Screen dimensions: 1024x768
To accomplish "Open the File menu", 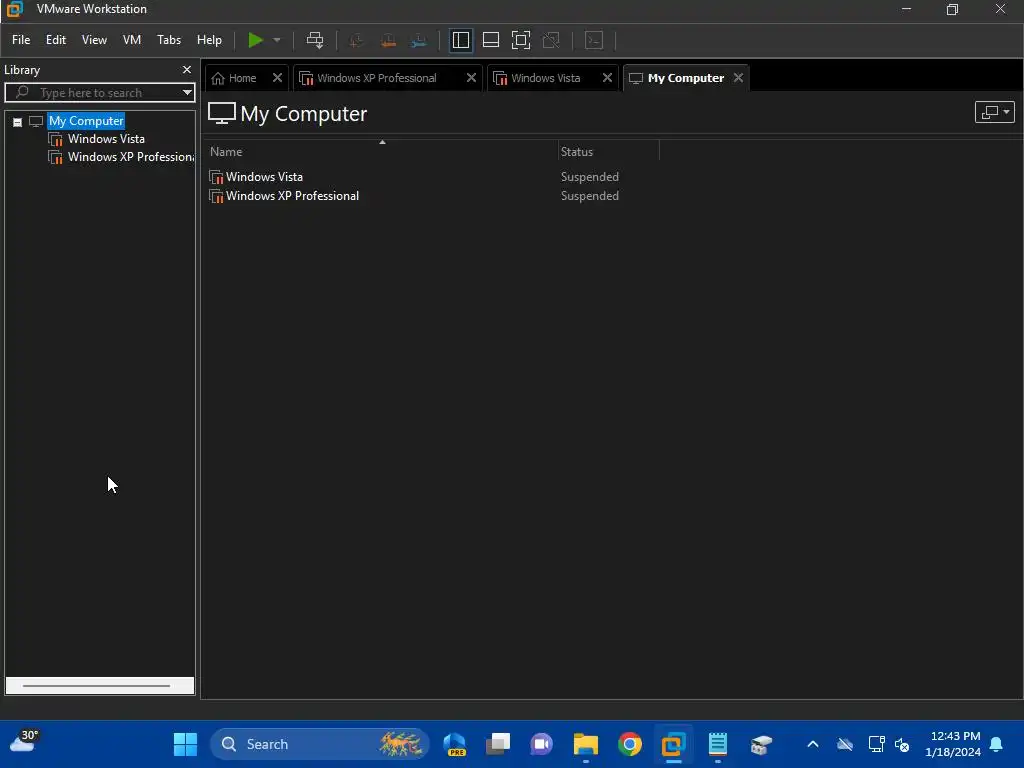I will click(x=21, y=40).
